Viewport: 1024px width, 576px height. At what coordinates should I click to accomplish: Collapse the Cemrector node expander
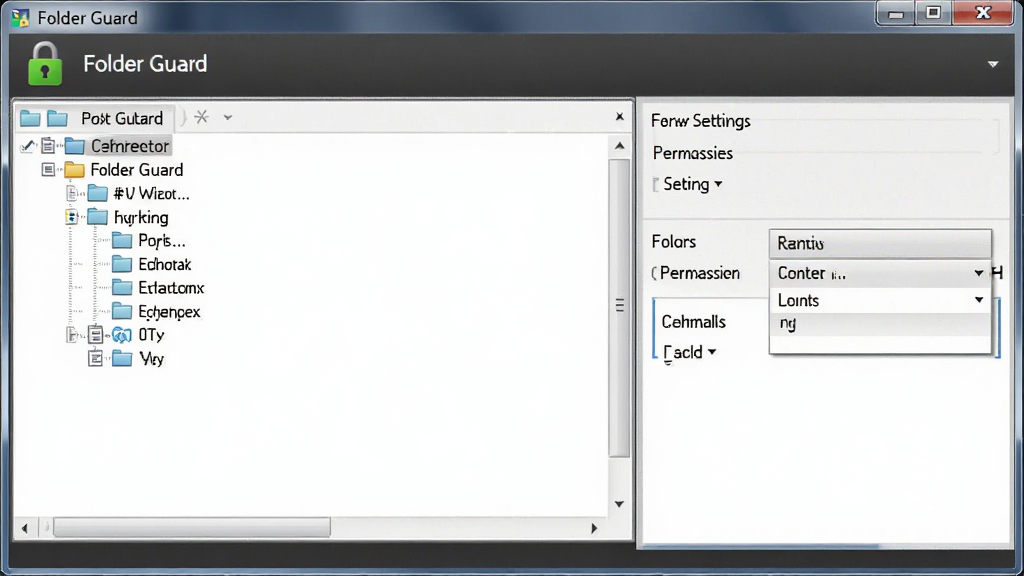[48, 146]
